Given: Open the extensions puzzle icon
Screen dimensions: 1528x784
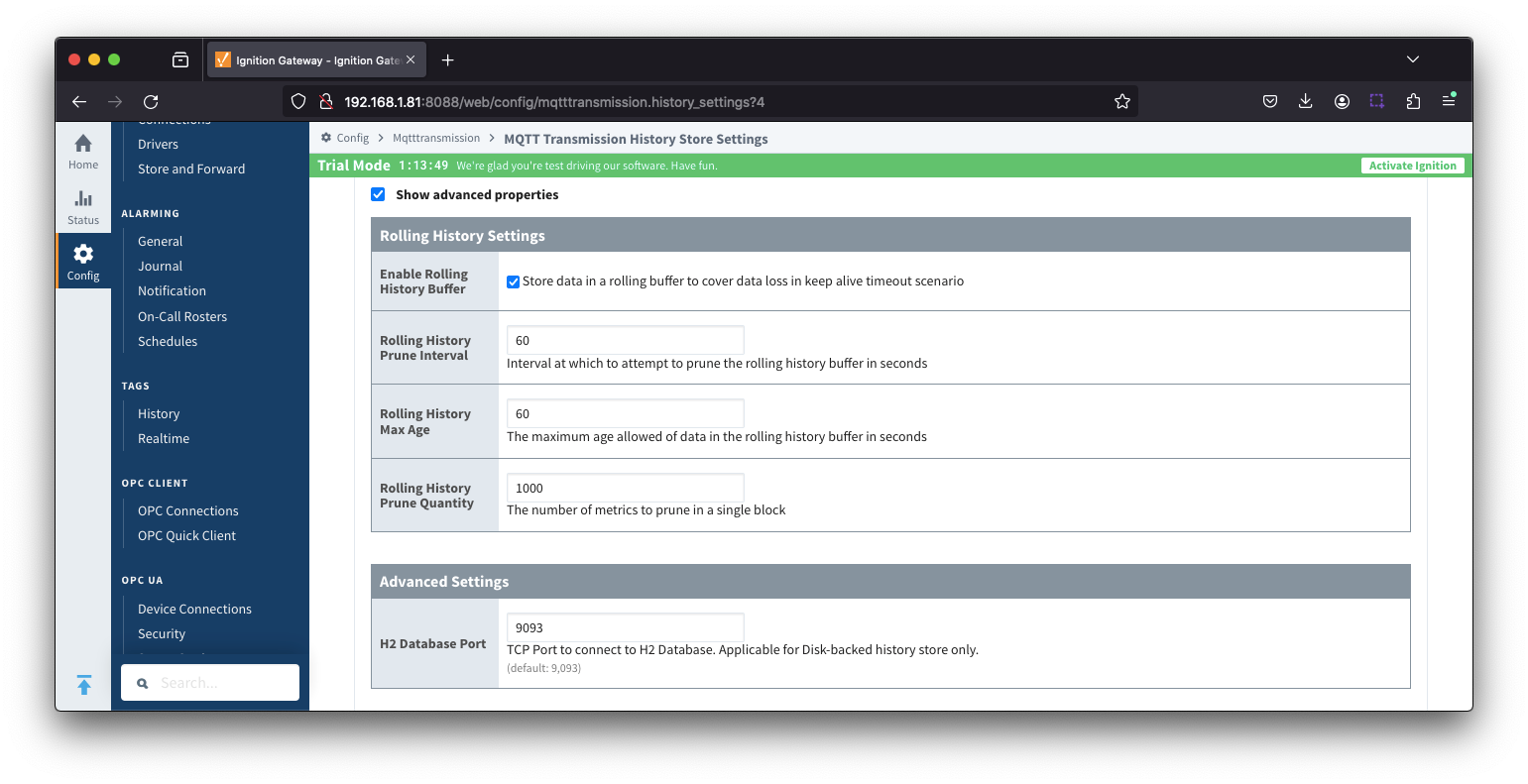Looking at the screenshot, I should pyautogui.click(x=1413, y=101).
